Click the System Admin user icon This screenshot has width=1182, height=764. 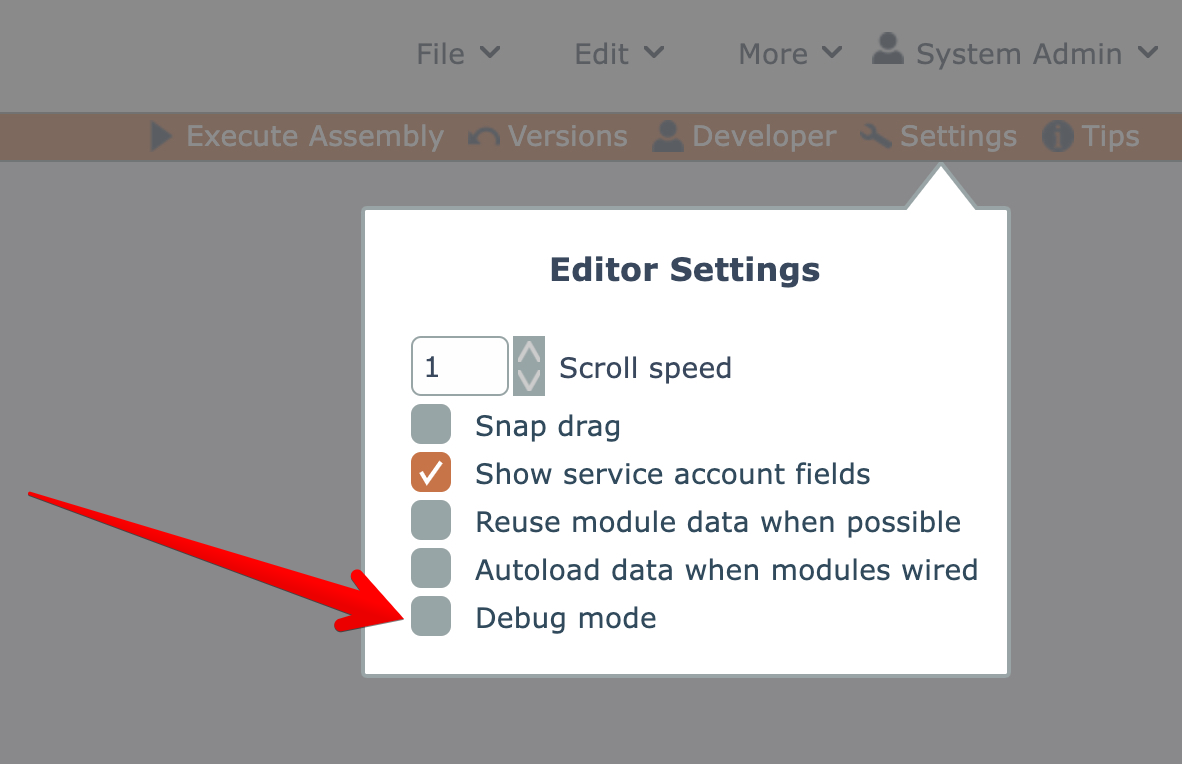pyautogui.click(x=888, y=50)
